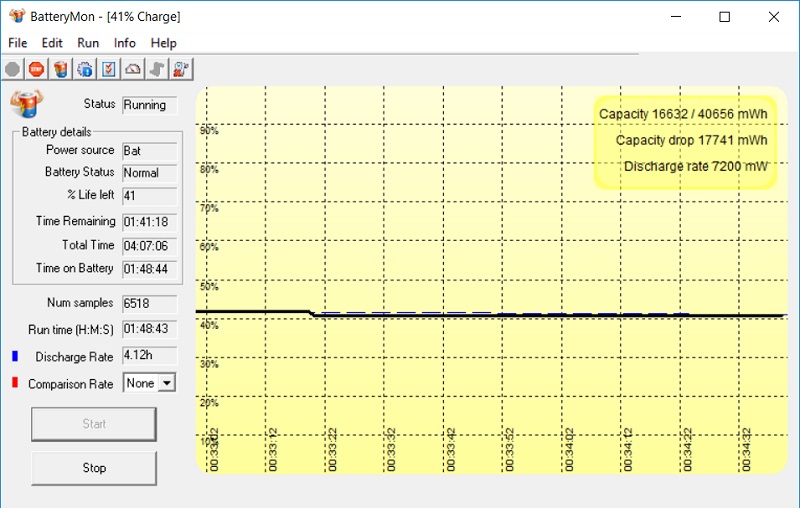This screenshot has width=800, height=508.
Task: Click the 50% axis label on graph
Action: (209, 286)
